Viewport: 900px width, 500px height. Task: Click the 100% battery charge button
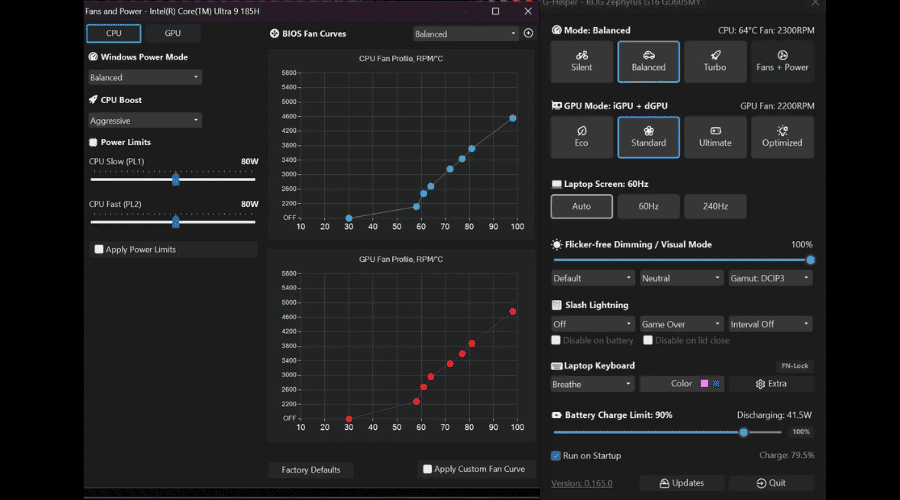801,432
